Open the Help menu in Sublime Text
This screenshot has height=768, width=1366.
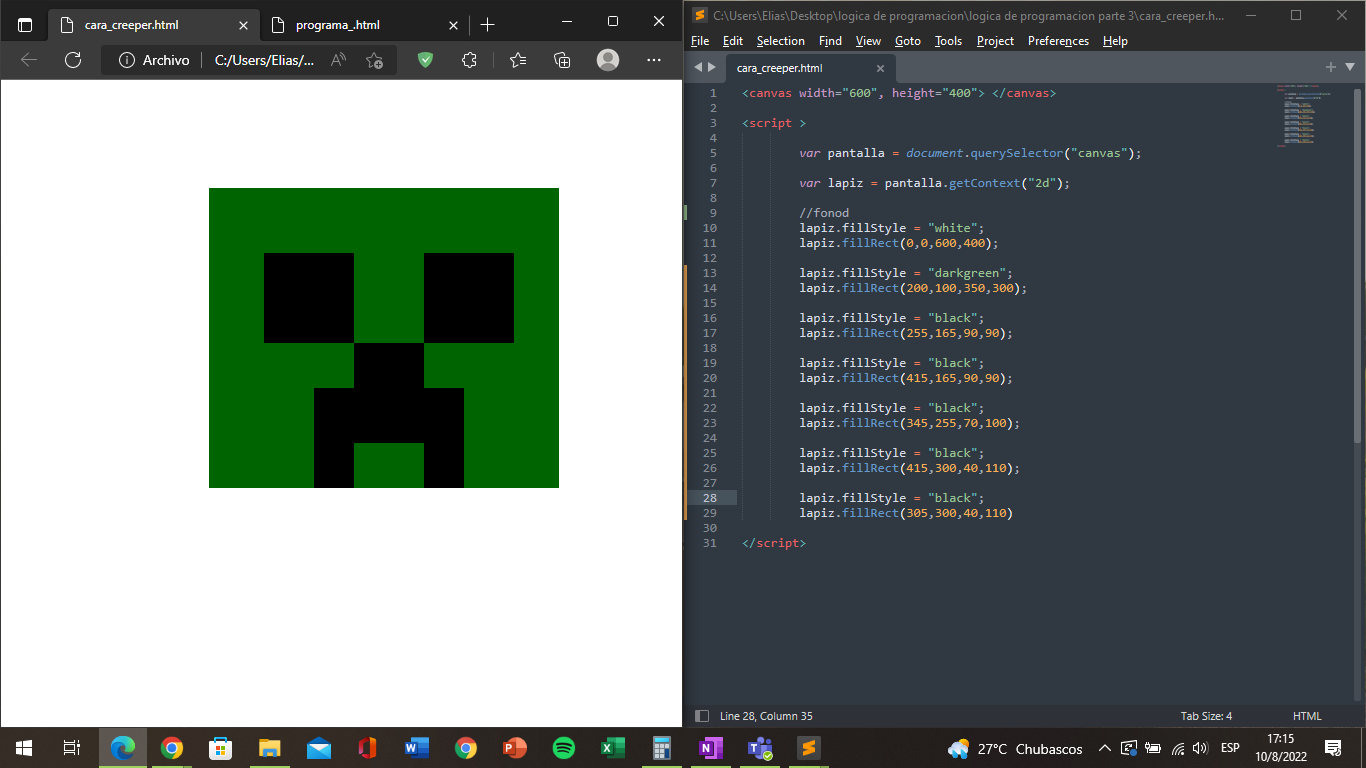[x=1115, y=41]
